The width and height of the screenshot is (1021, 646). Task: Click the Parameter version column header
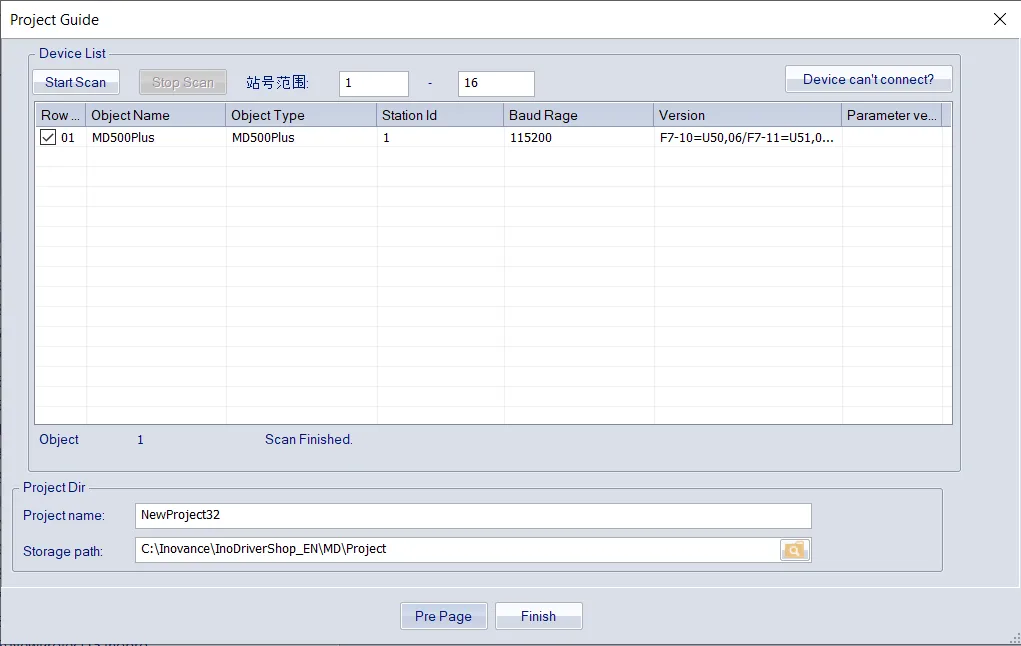click(890, 115)
